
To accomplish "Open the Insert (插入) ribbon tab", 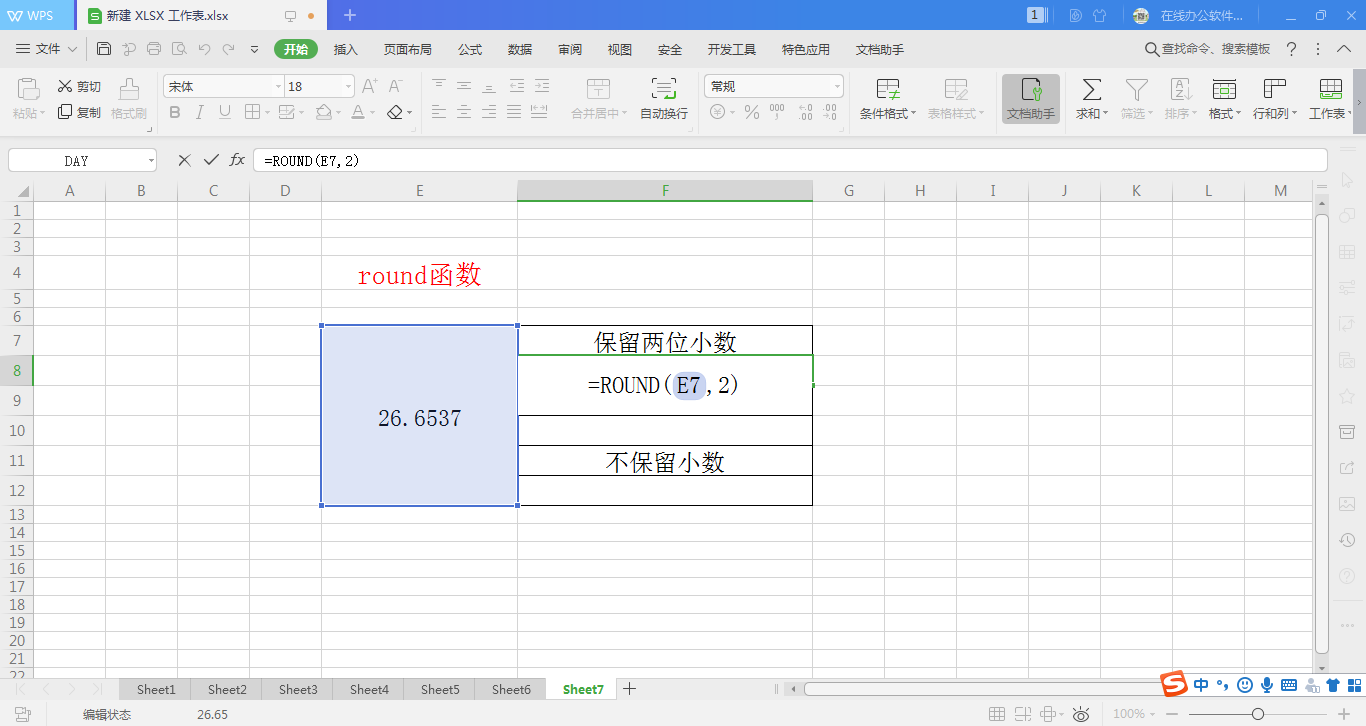I will [x=345, y=49].
